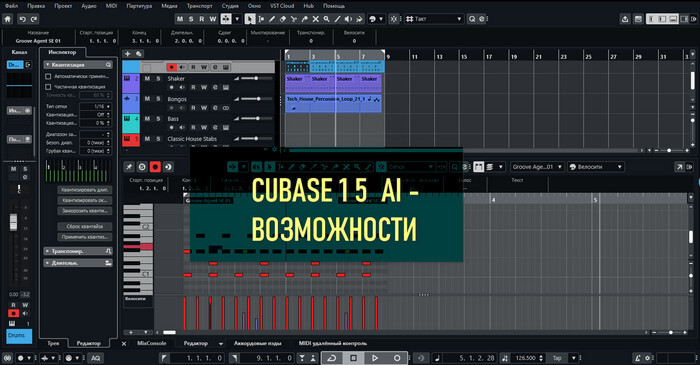Click the Stop button in transport
Screen dimensions: 700x365
pos(353,358)
